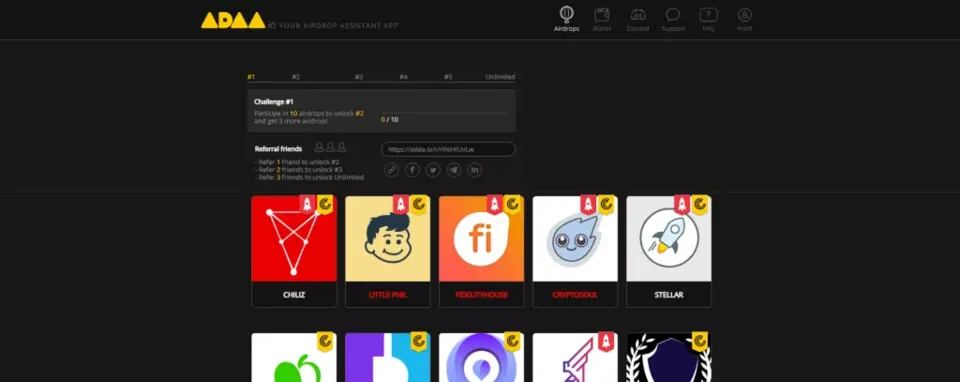960x382 pixels.
Task: Select the Unlimited level tab
Action: 500,77
